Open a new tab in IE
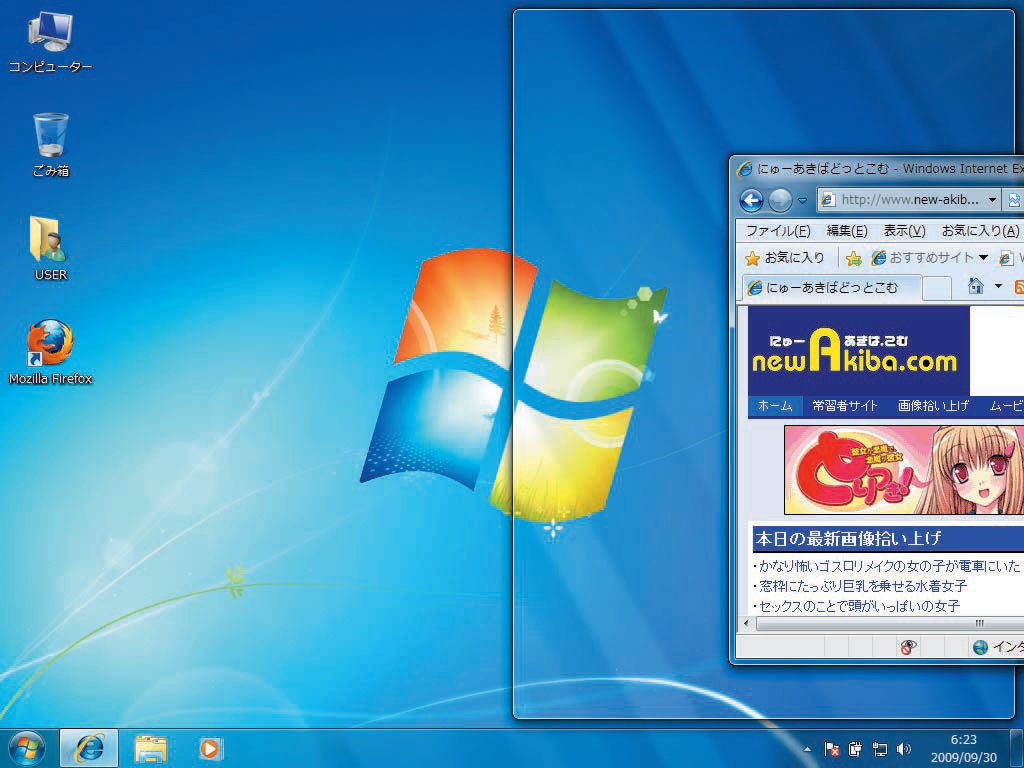The width and height of the screenshot is (1024, 768). click(936, 287)
